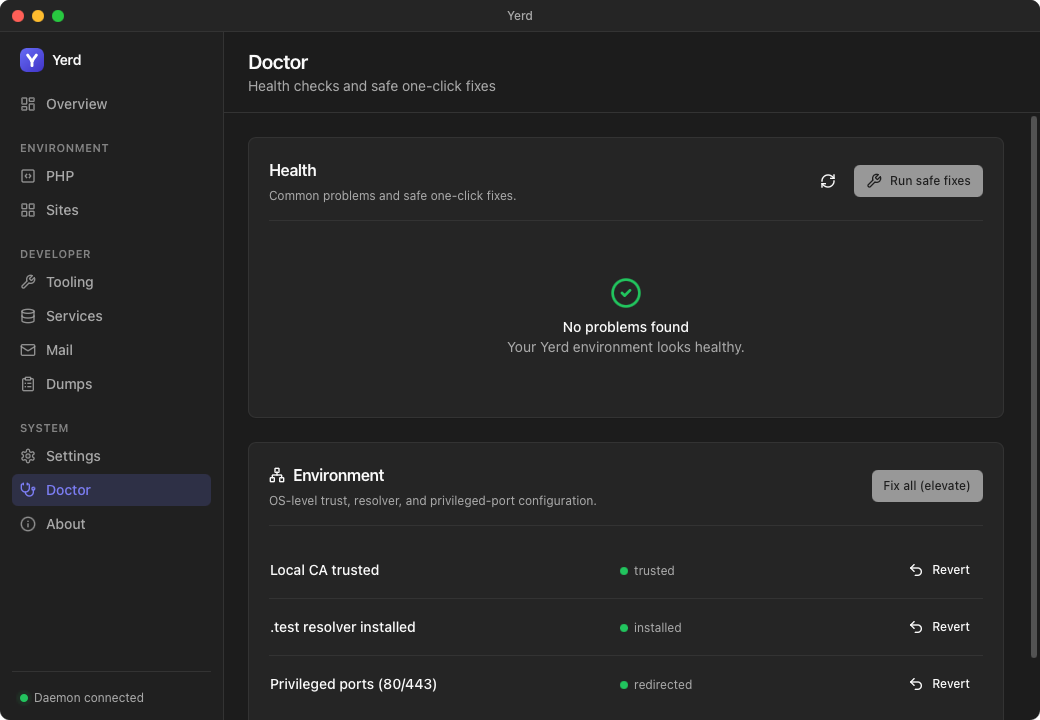Select the Doctor sidebar item
The height and width of the screenshot is (720, 1040).
(111, 490)
